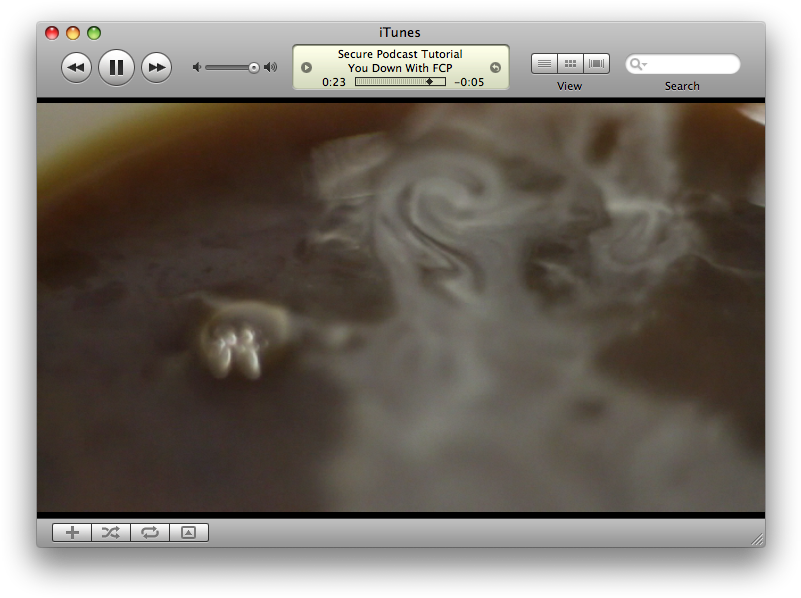Click inside the Search field
Screen dimensions: 801x598
(692, 64)
